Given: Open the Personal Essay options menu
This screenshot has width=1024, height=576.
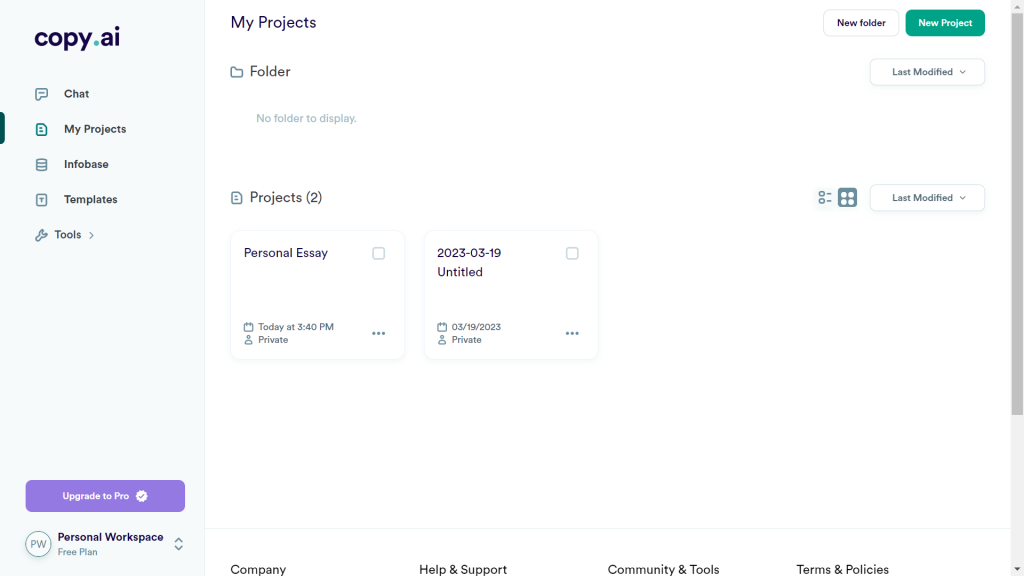Looking at the screenshot, I should 378,333.
